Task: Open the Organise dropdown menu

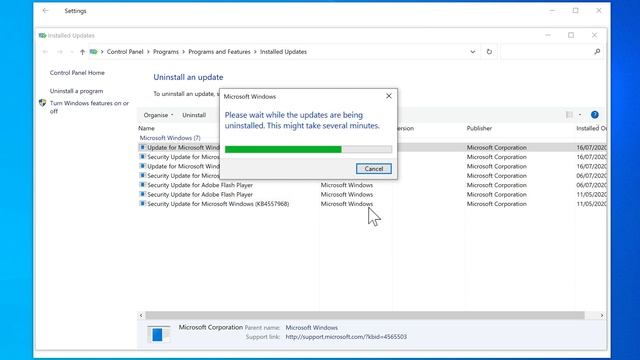Action: tap(158, 115)
